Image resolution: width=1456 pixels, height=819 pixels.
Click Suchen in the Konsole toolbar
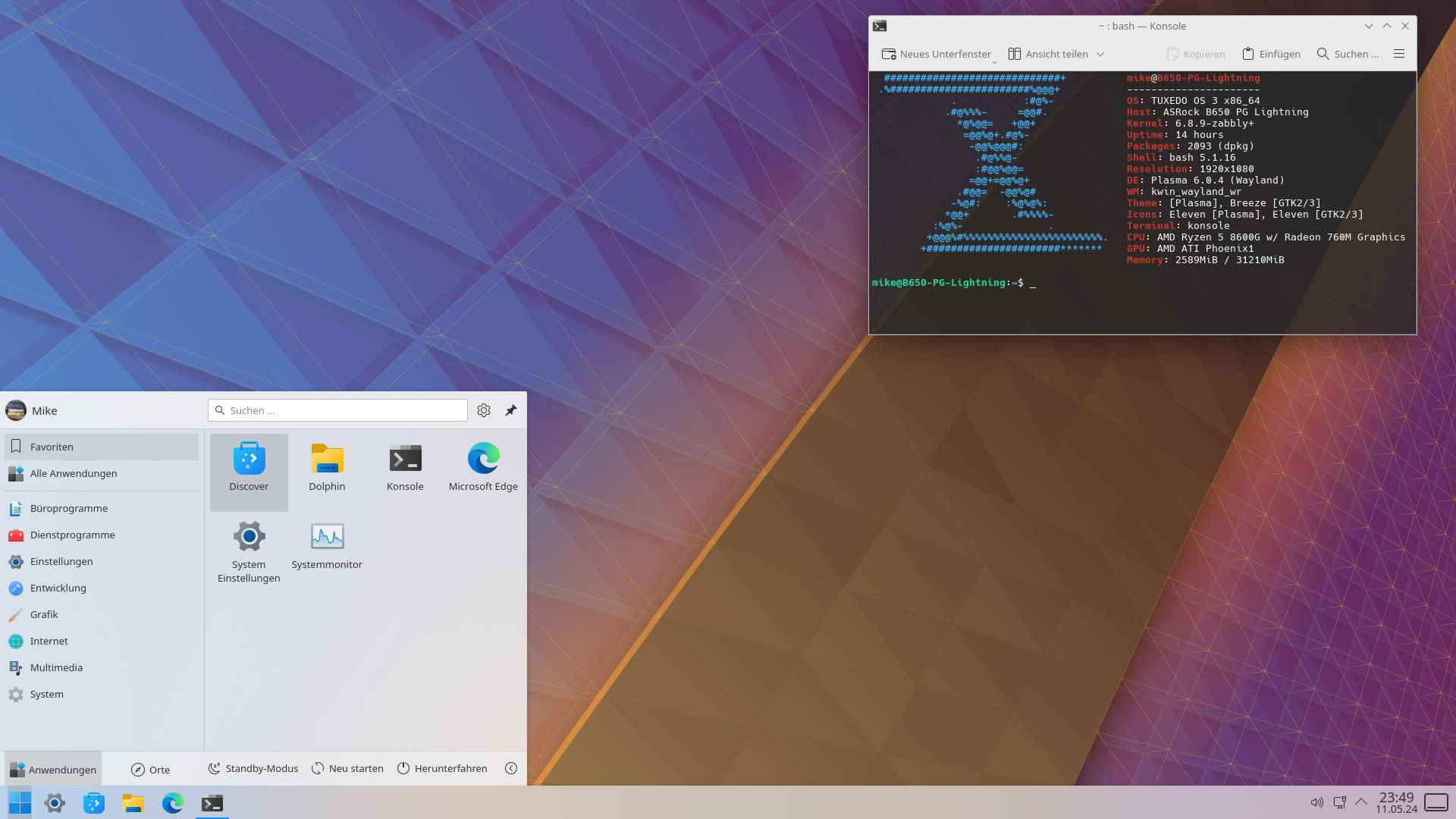pos(1348,53)
